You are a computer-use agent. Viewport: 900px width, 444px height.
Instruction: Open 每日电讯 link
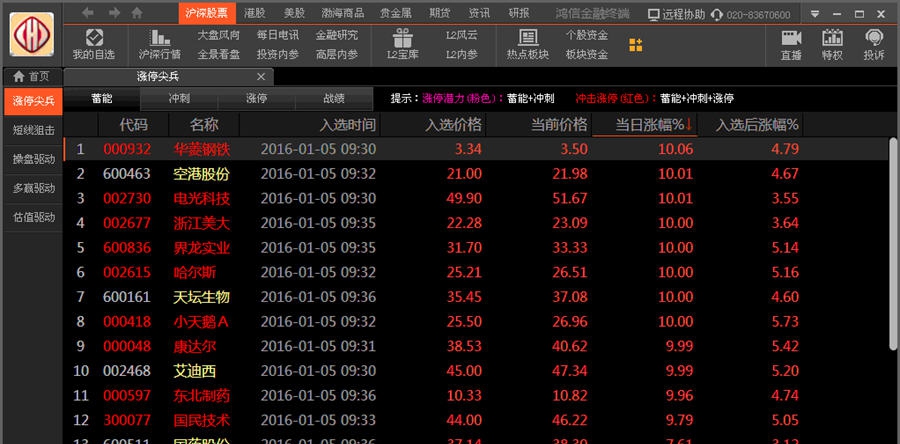[278, 35]
